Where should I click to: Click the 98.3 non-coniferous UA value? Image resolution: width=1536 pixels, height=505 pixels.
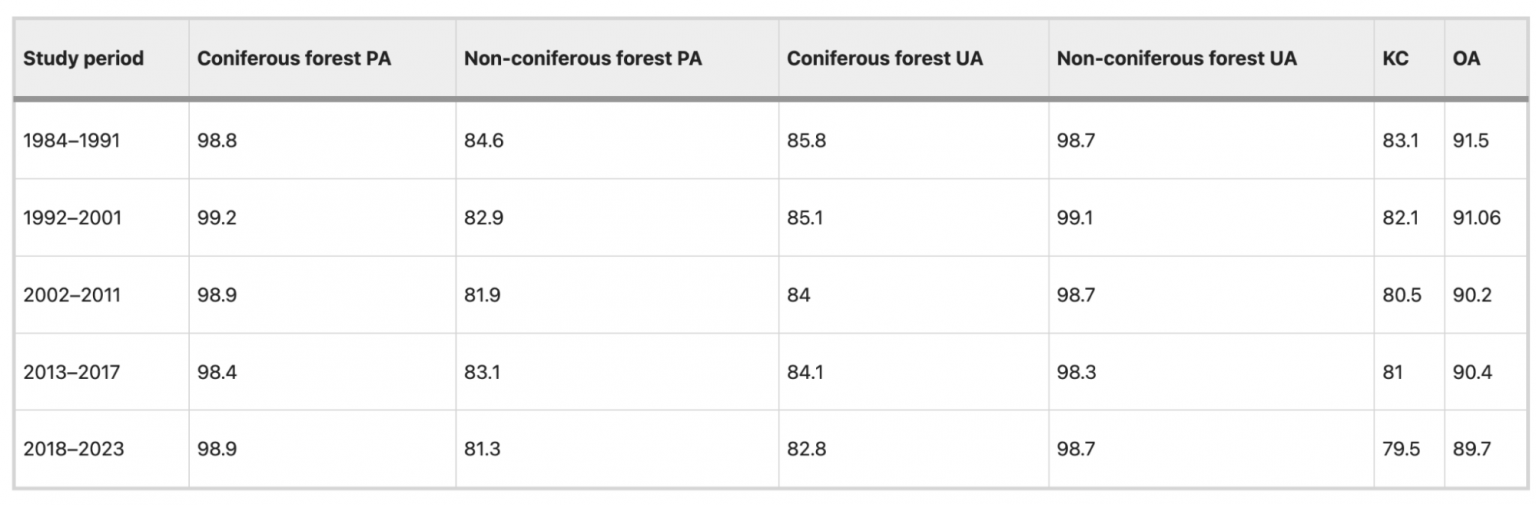(x=1076, y=372)
